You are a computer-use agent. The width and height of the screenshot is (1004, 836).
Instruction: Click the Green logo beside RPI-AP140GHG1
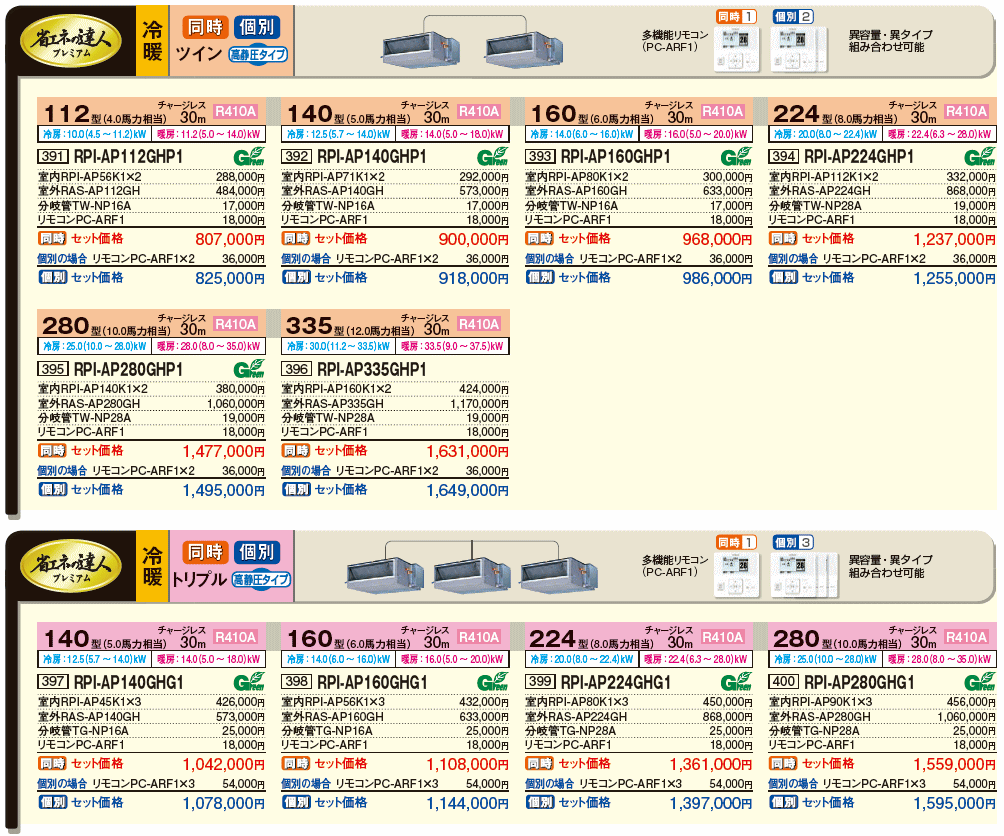tap(249, 682)
